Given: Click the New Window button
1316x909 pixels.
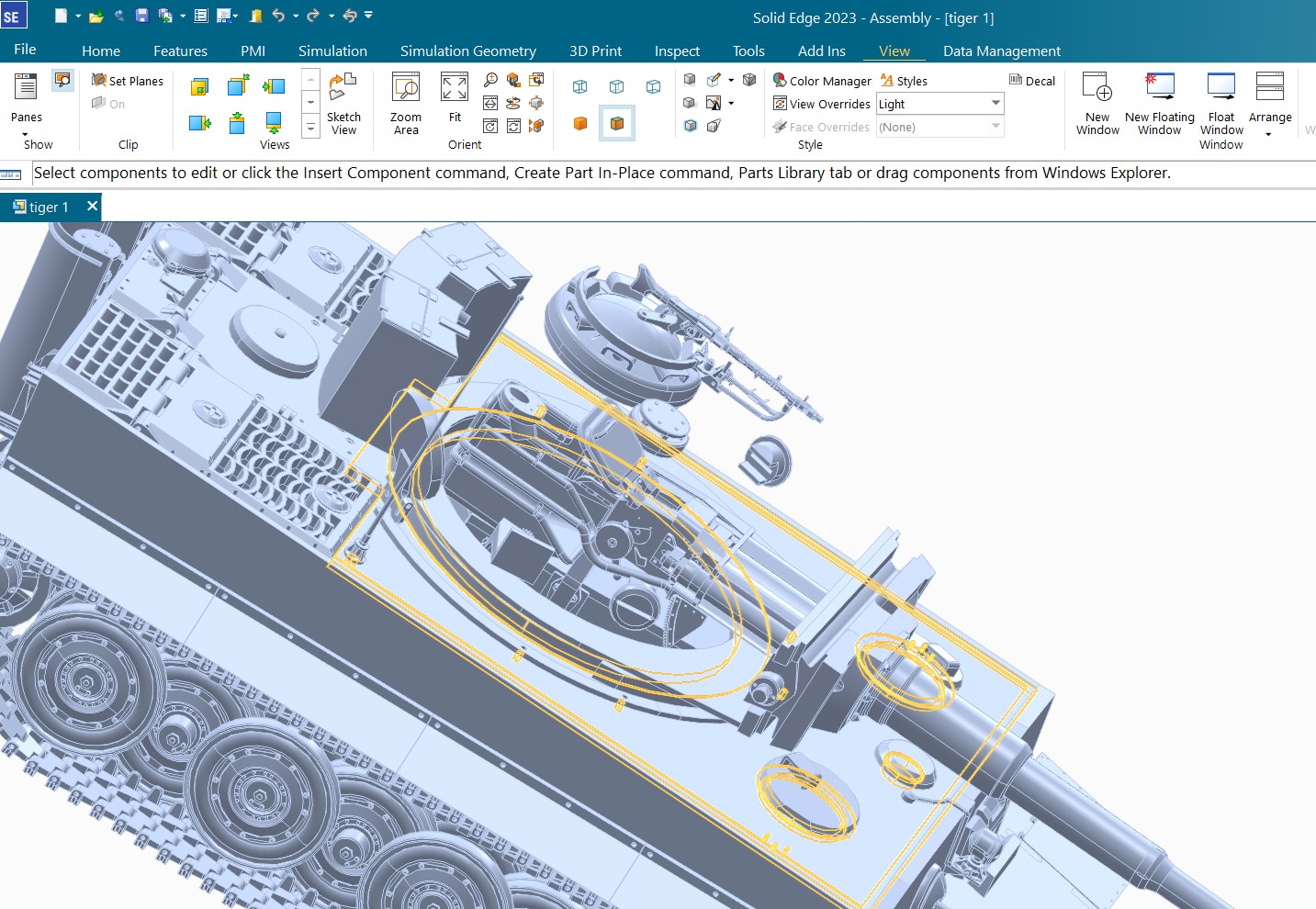Looking at the screenshot, I should (x=1097, y=103).
